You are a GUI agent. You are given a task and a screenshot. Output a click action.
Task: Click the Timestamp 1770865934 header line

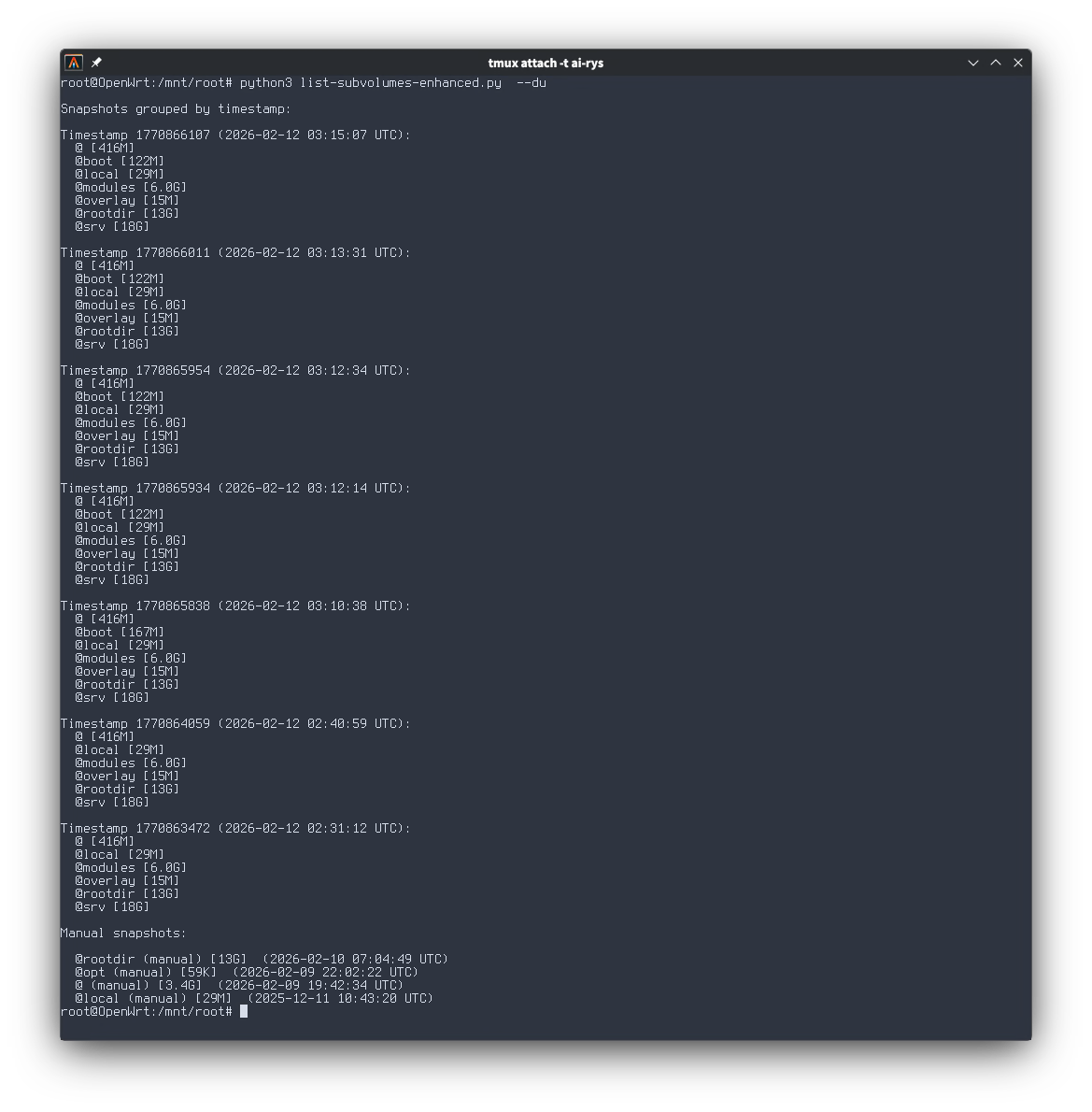(235, 489)
